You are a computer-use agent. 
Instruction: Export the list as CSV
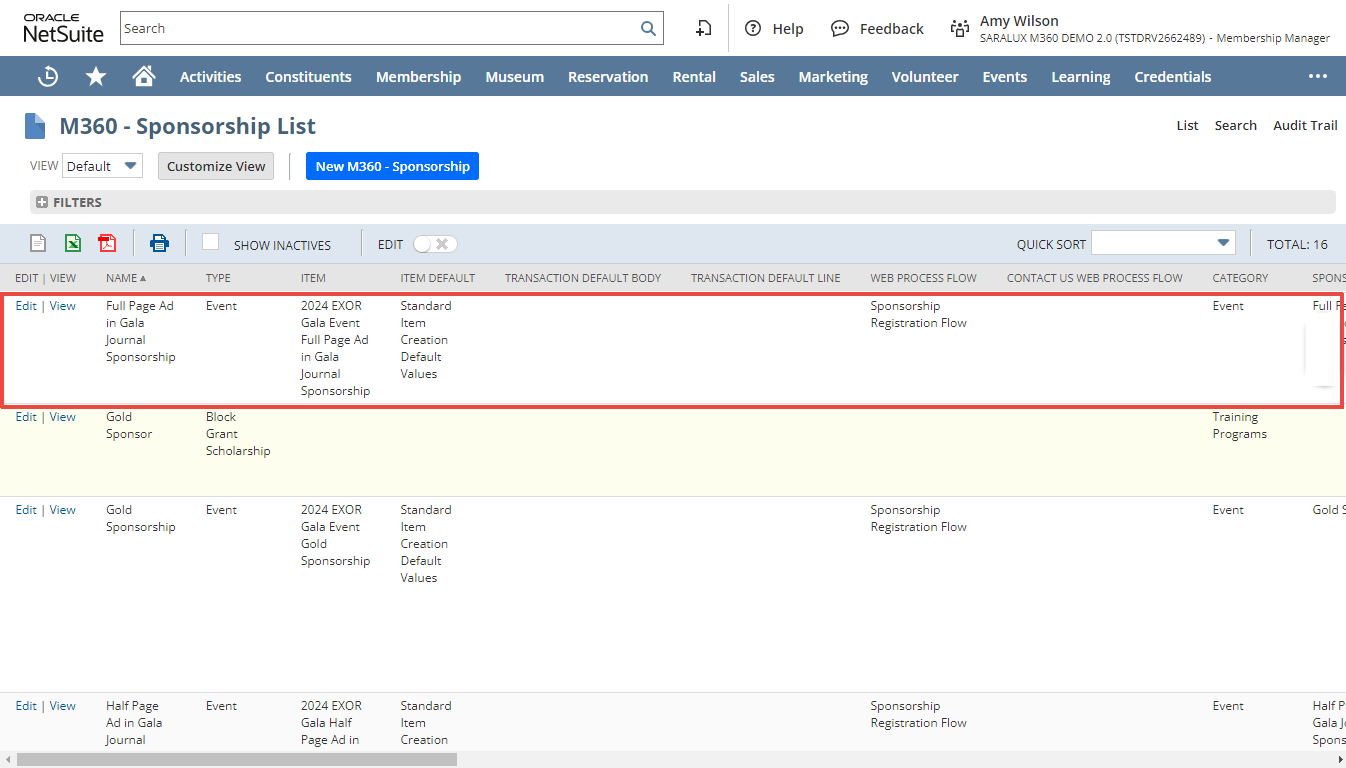point(38,243)
